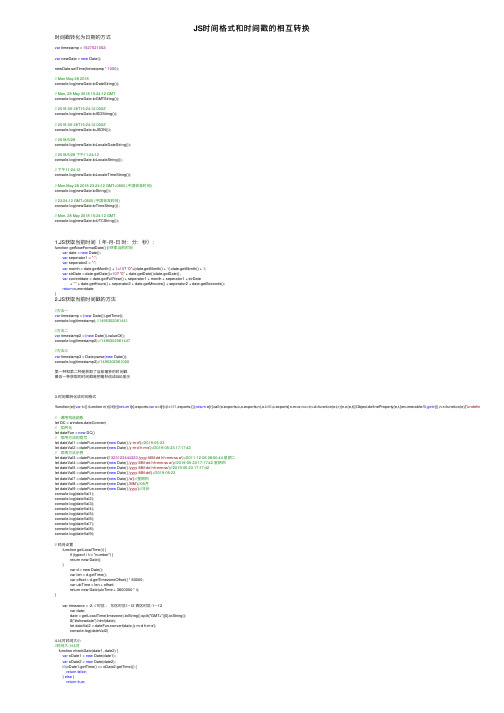Click the line "console.log(newDate.toLocaleTimeString());"
Image resolution: width=504 pixels, height=713 pixels.
pyautogui.click(x=93, y=175)
